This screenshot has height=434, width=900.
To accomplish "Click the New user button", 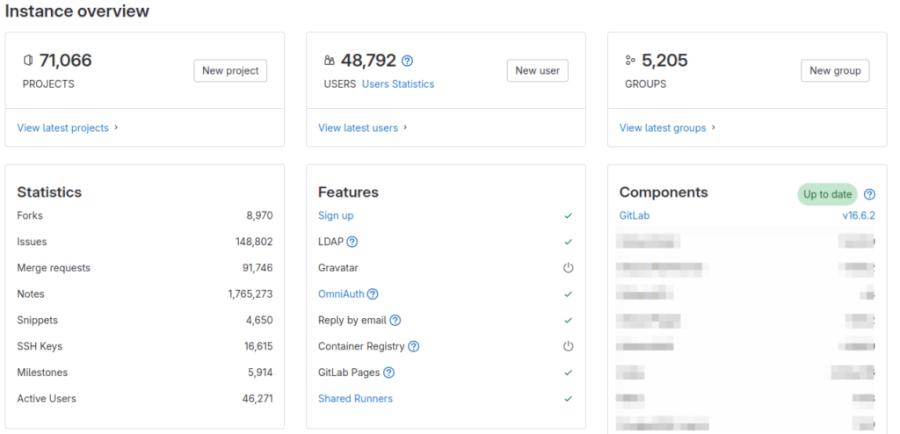I will [537, 71].
